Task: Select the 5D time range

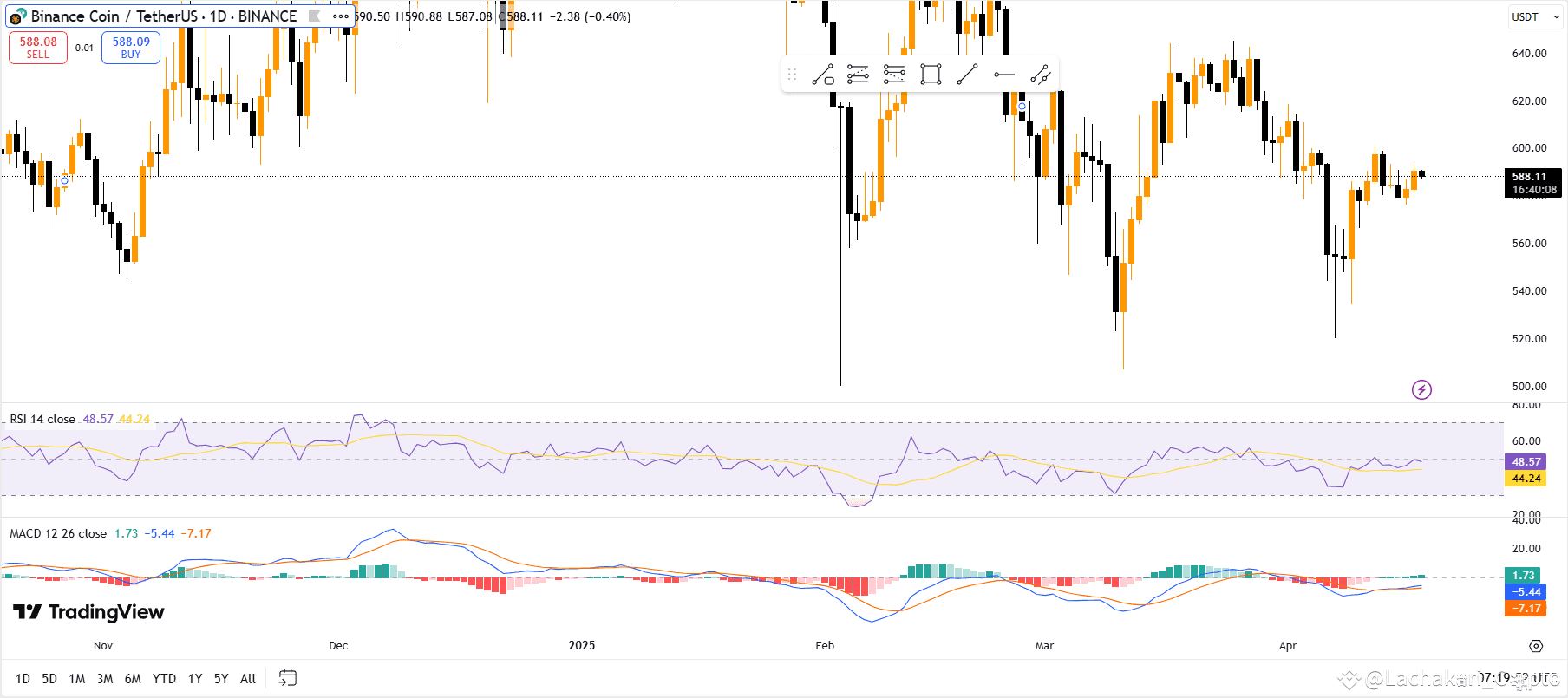Action: pyautogui.click(x=49, y=679)
